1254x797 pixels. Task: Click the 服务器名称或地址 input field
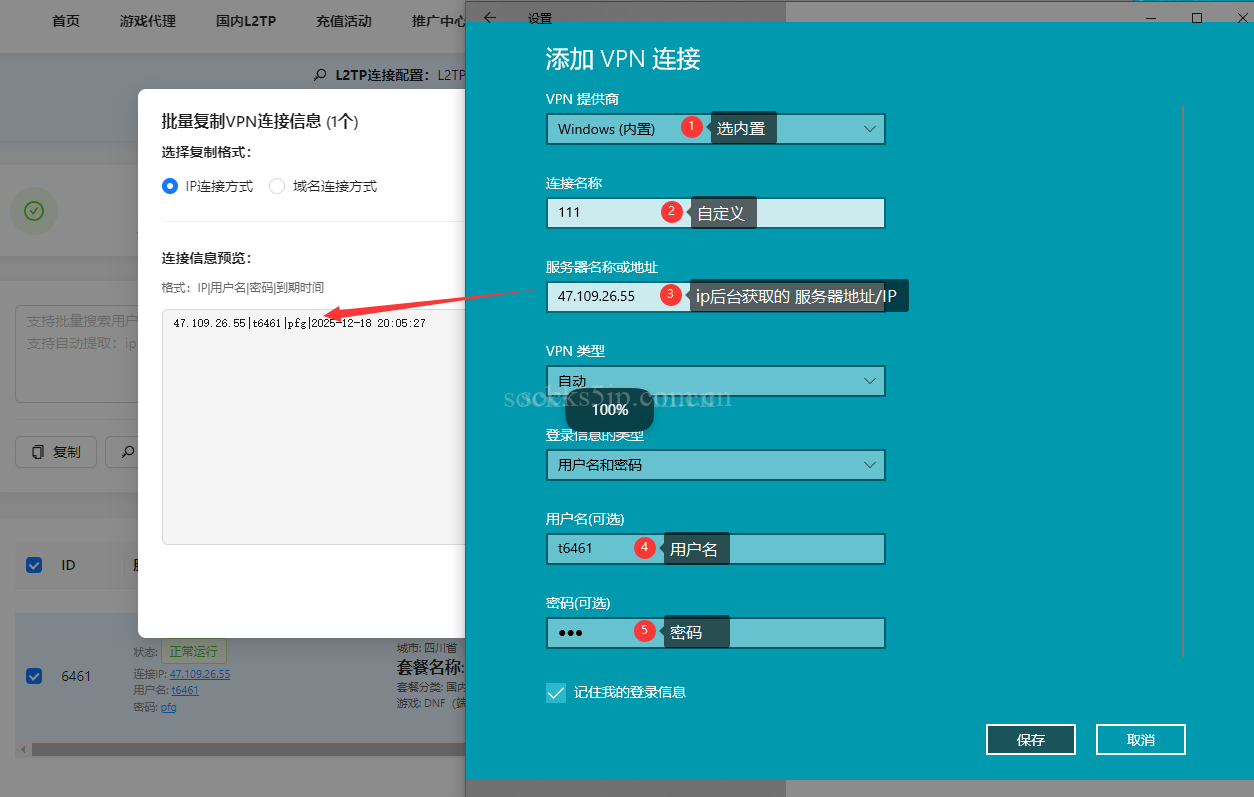coord(716,297)
